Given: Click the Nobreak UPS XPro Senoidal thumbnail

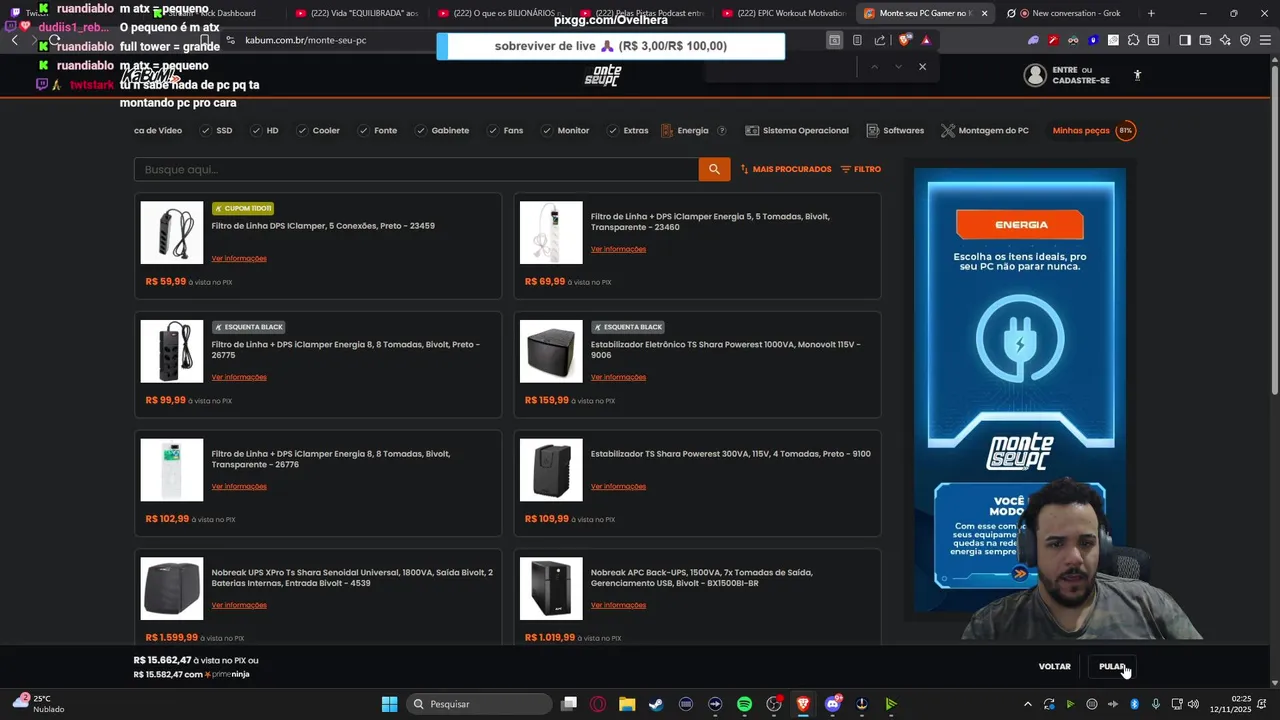Looking at the screenshot, I should click(x=172, y=589).
